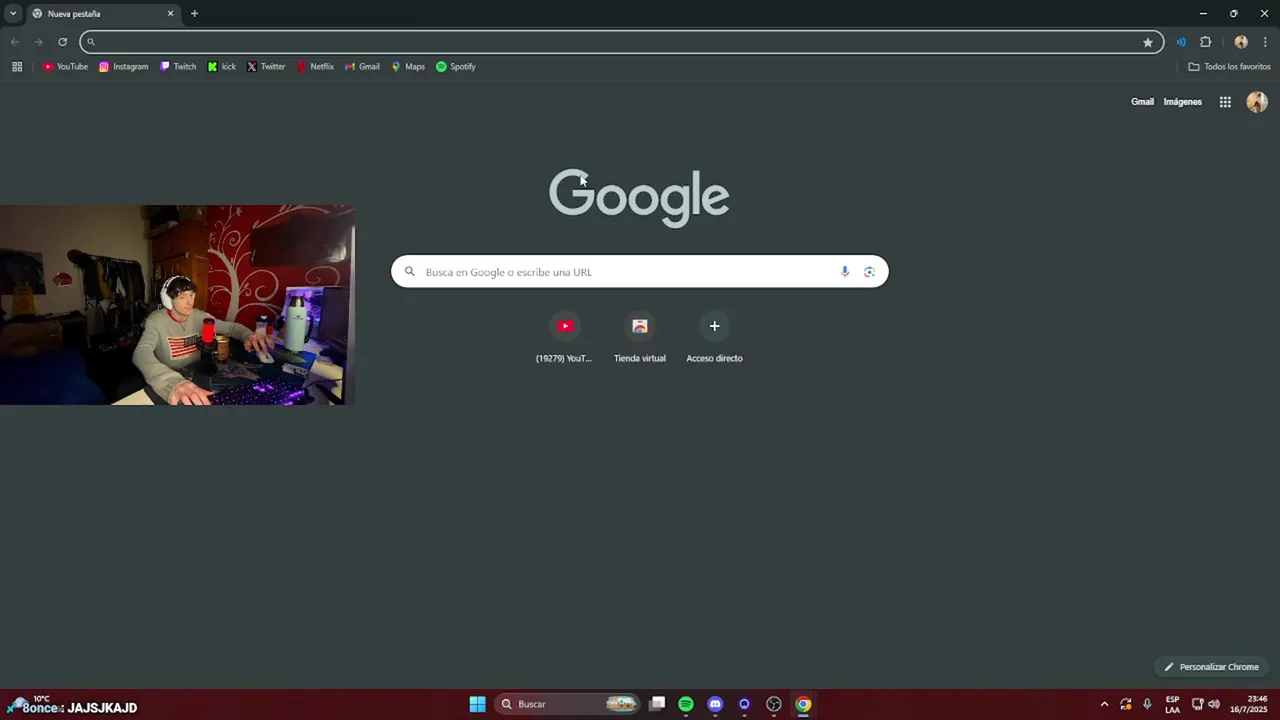Minimize the Chrome window
1280x720 pixels.
1203,14
